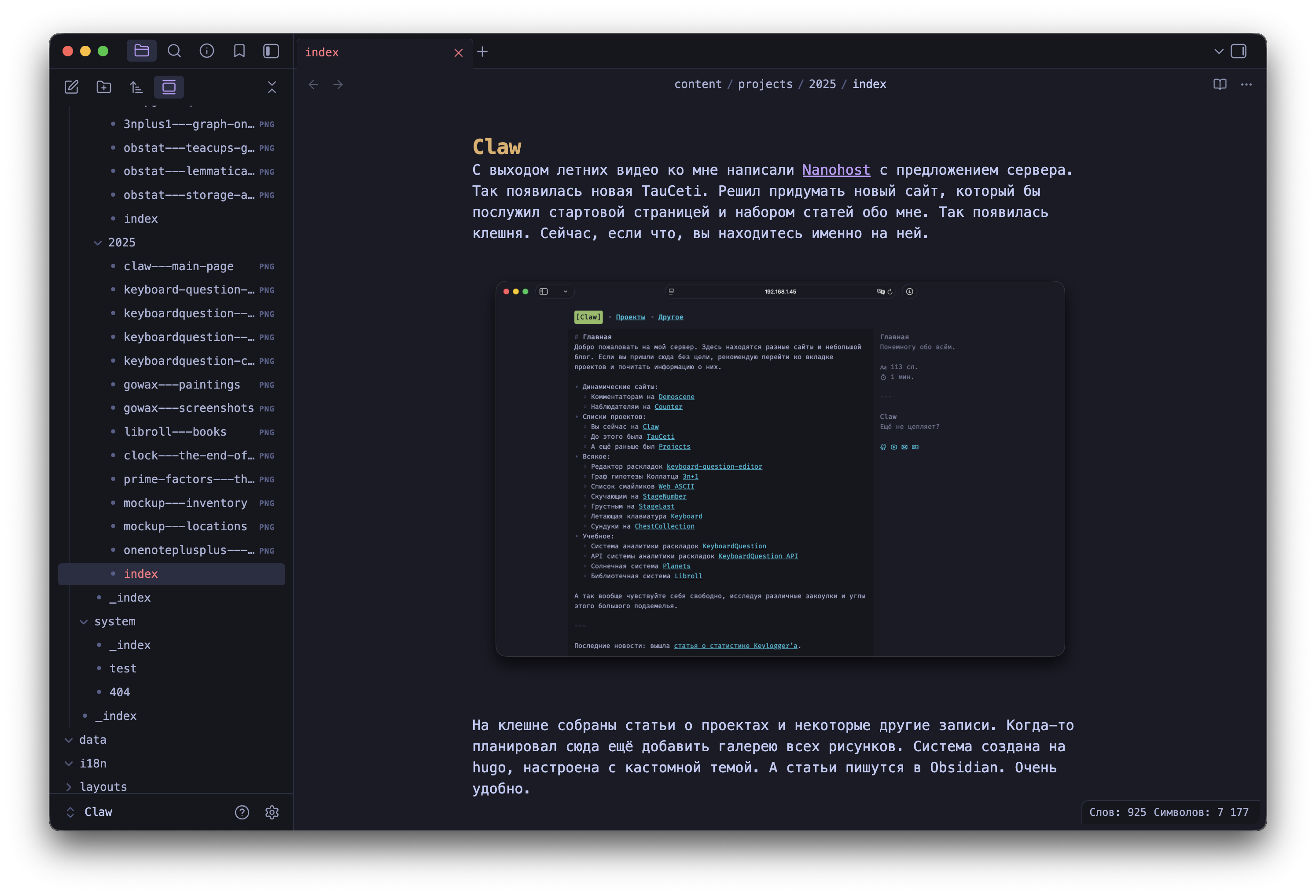Toggle the right sidebar panel

(x=1239, y=51)
